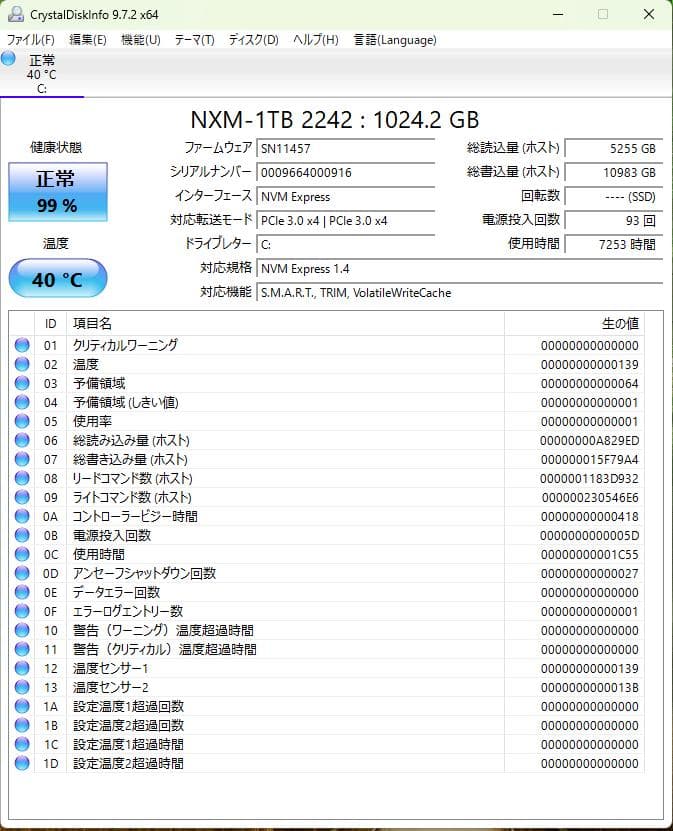Click the firmware field SN11457
Viewport: 673px width, 831px height.
click(x=345, y=148)
